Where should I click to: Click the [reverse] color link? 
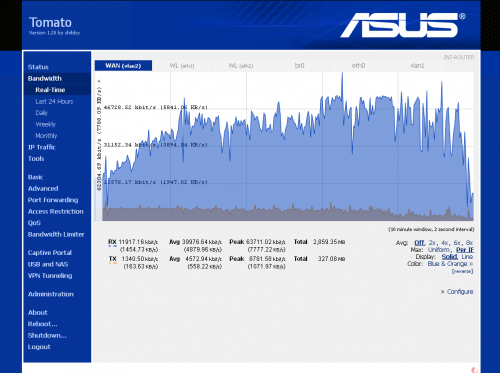(462, 271)
